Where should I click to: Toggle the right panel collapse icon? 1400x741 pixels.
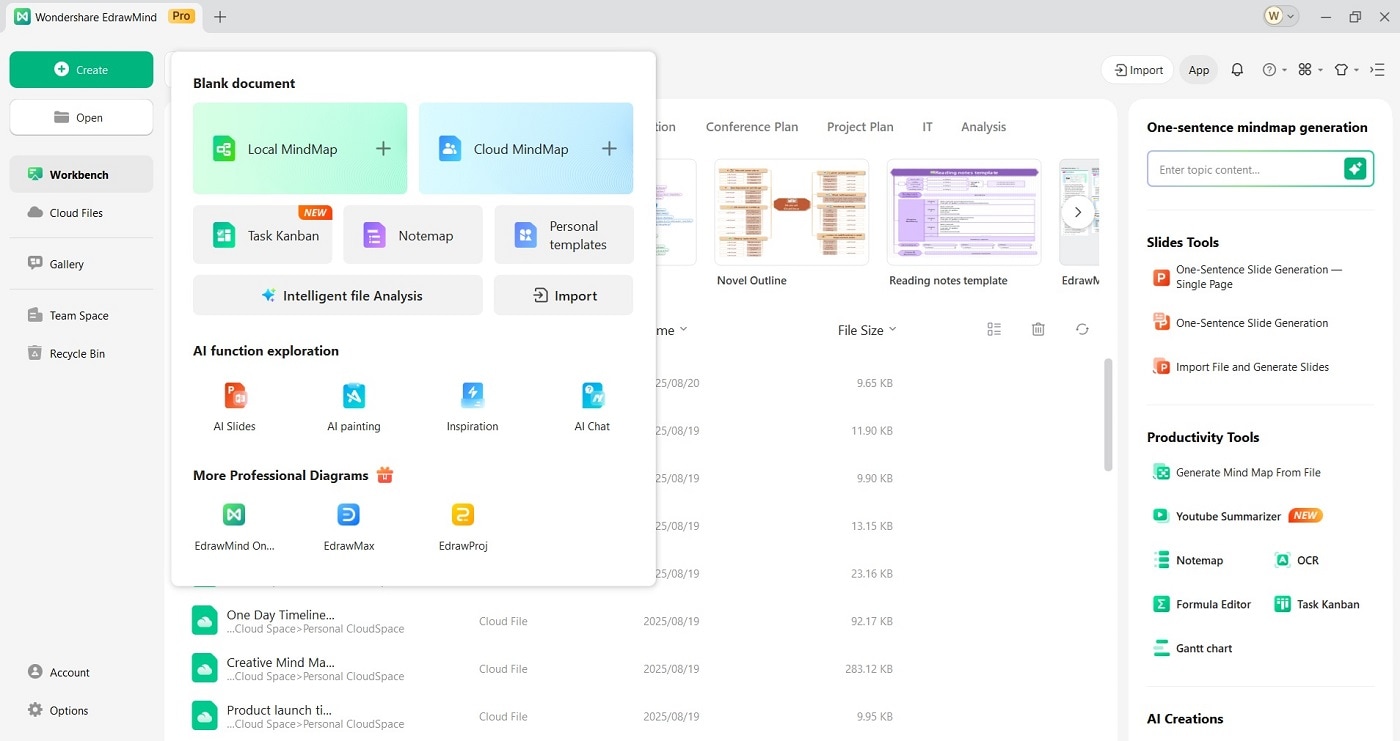pos(1377,70)
